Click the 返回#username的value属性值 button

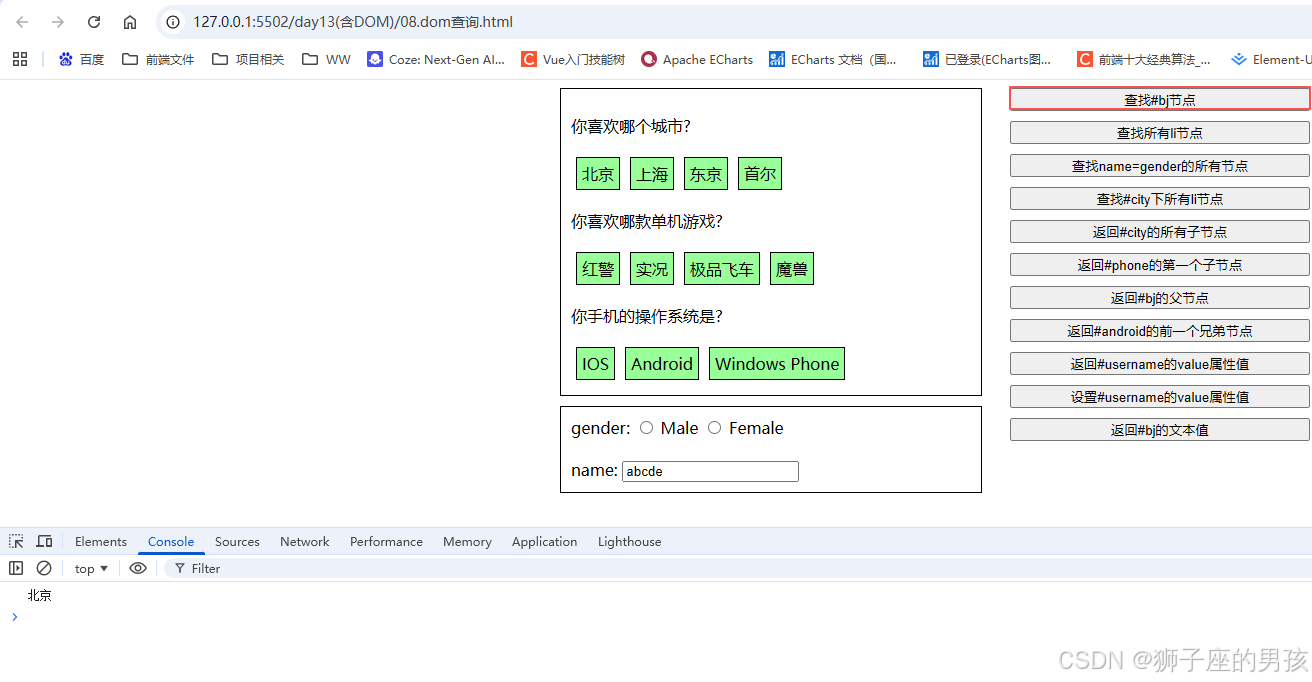(1160, 363)
